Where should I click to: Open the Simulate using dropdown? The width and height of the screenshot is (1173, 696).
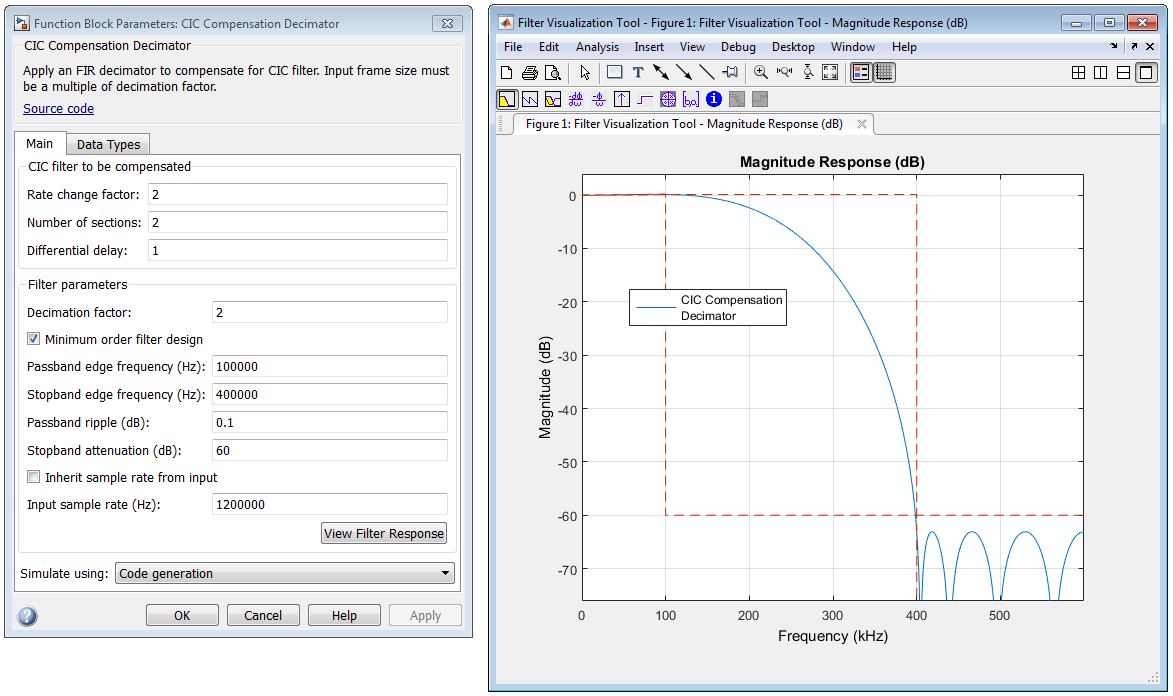pos(284,573)
